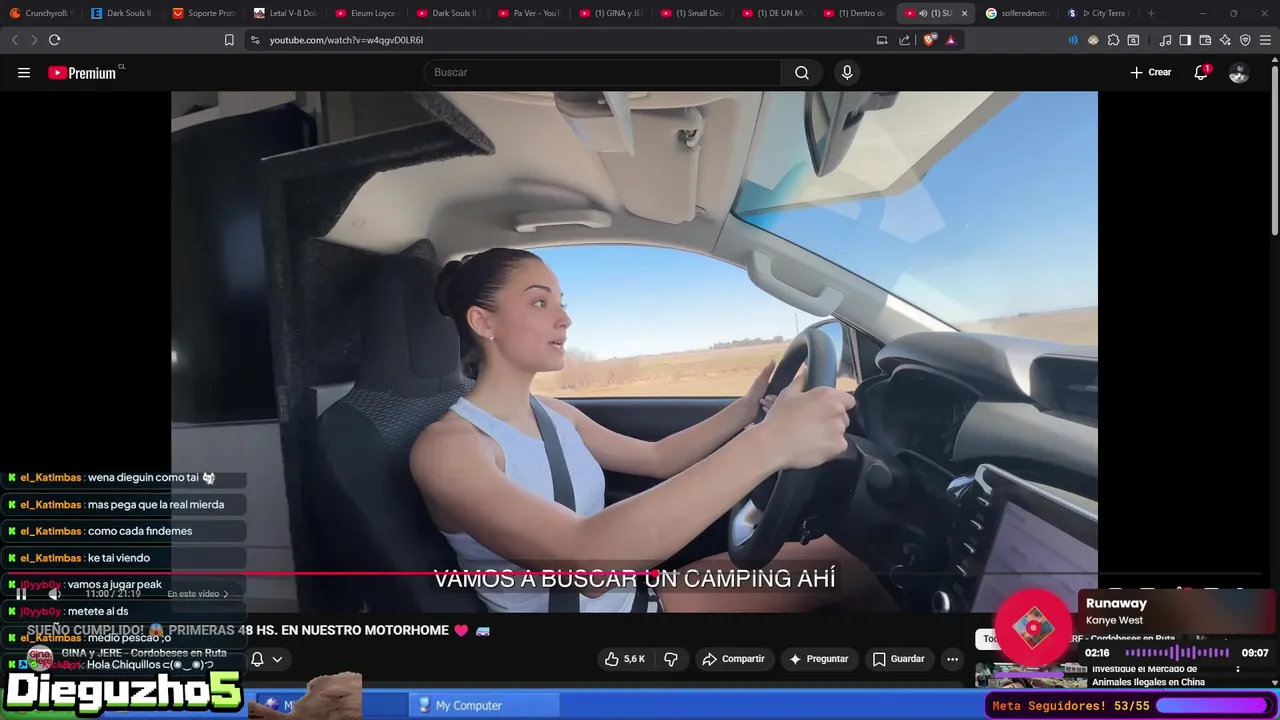The image size is (1280, 720).
Task: Switch to the Pa Ver - YouTube tab
Action: (x=530, y=13)
